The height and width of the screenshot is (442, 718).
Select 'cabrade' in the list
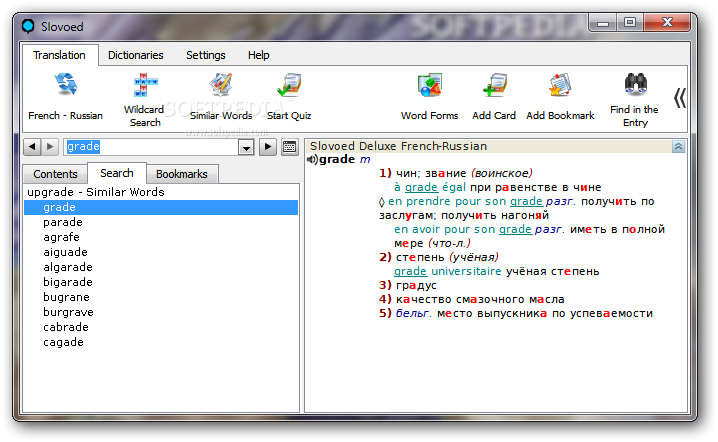pos(66,327)
